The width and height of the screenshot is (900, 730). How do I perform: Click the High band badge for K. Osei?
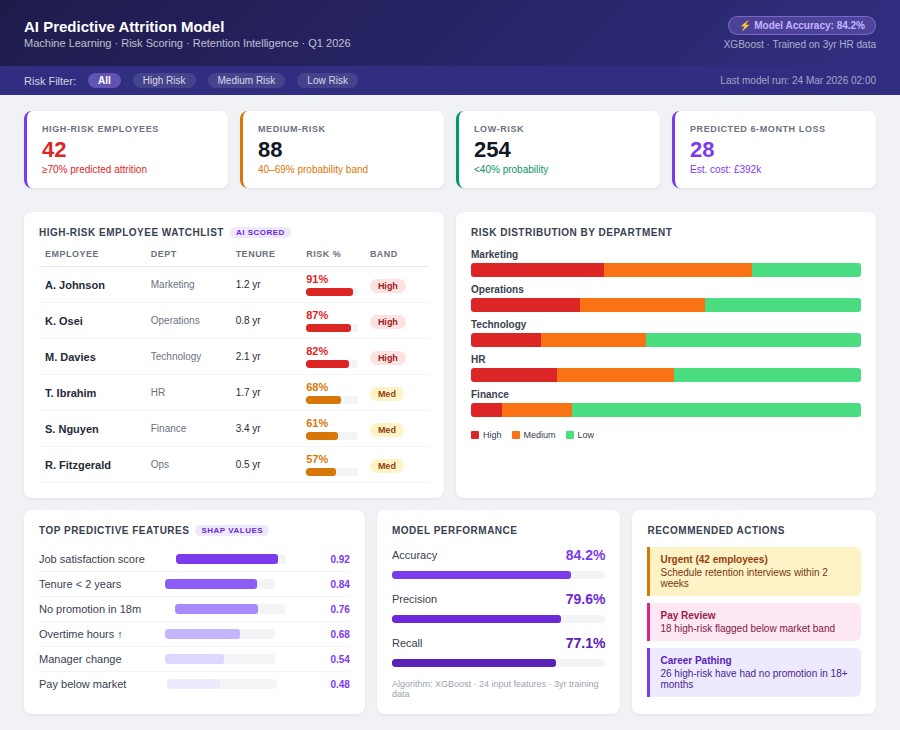tap(387, 322)
